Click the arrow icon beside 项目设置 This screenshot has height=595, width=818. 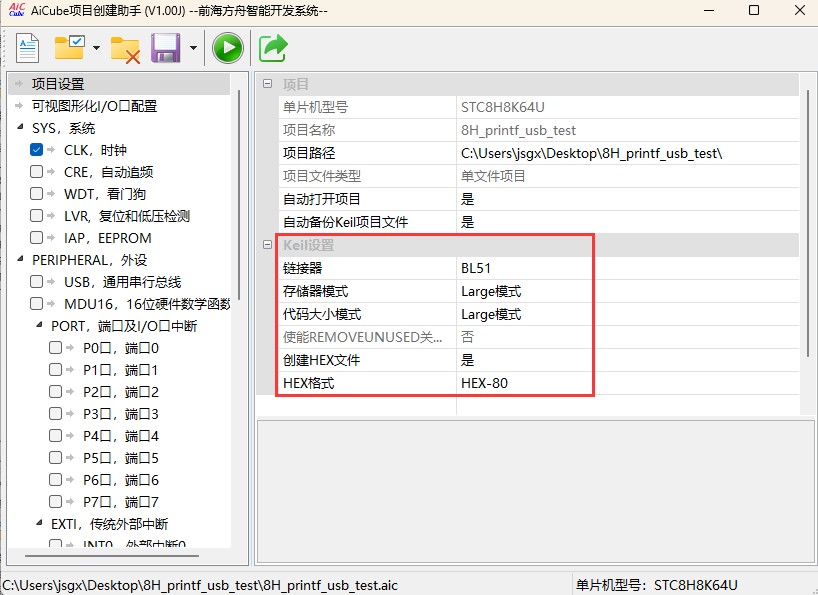coord(19,83)
